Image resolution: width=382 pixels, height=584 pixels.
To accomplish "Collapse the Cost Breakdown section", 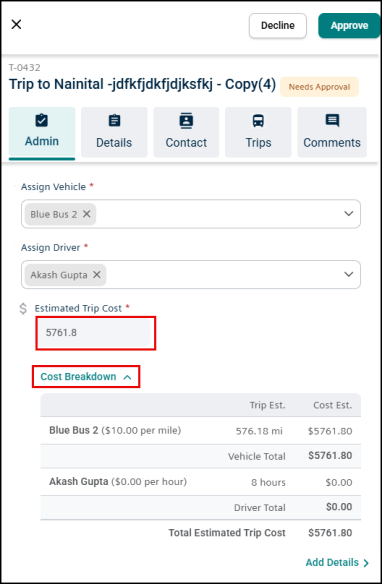I will [x=86, y=377].
